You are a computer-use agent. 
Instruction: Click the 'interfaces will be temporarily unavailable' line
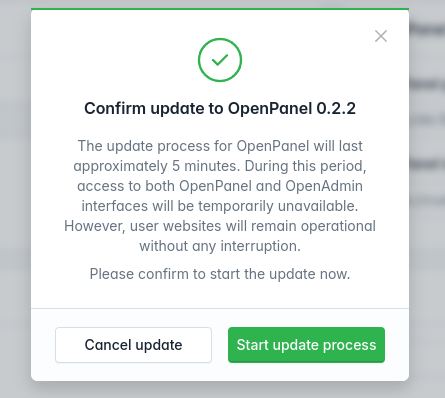(x=220, y=206)
